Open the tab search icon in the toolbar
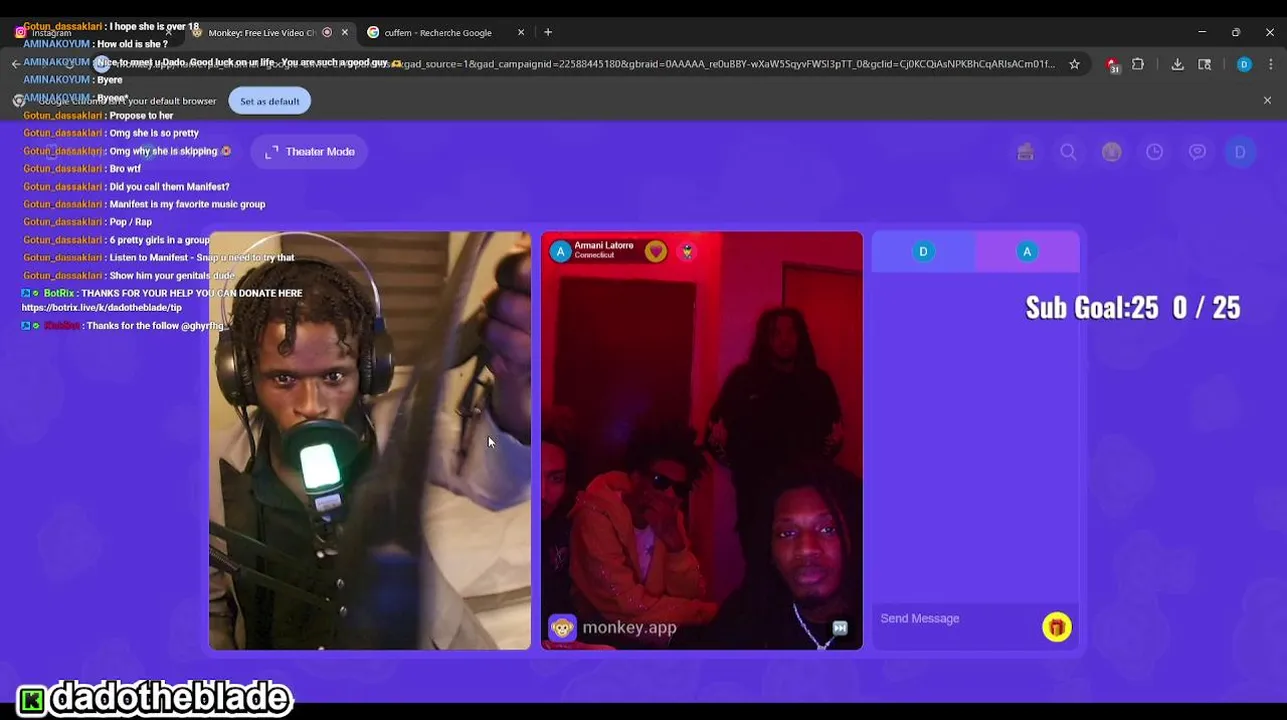The width and height of the screenshot is (1287, 720). click(1205, 64)
